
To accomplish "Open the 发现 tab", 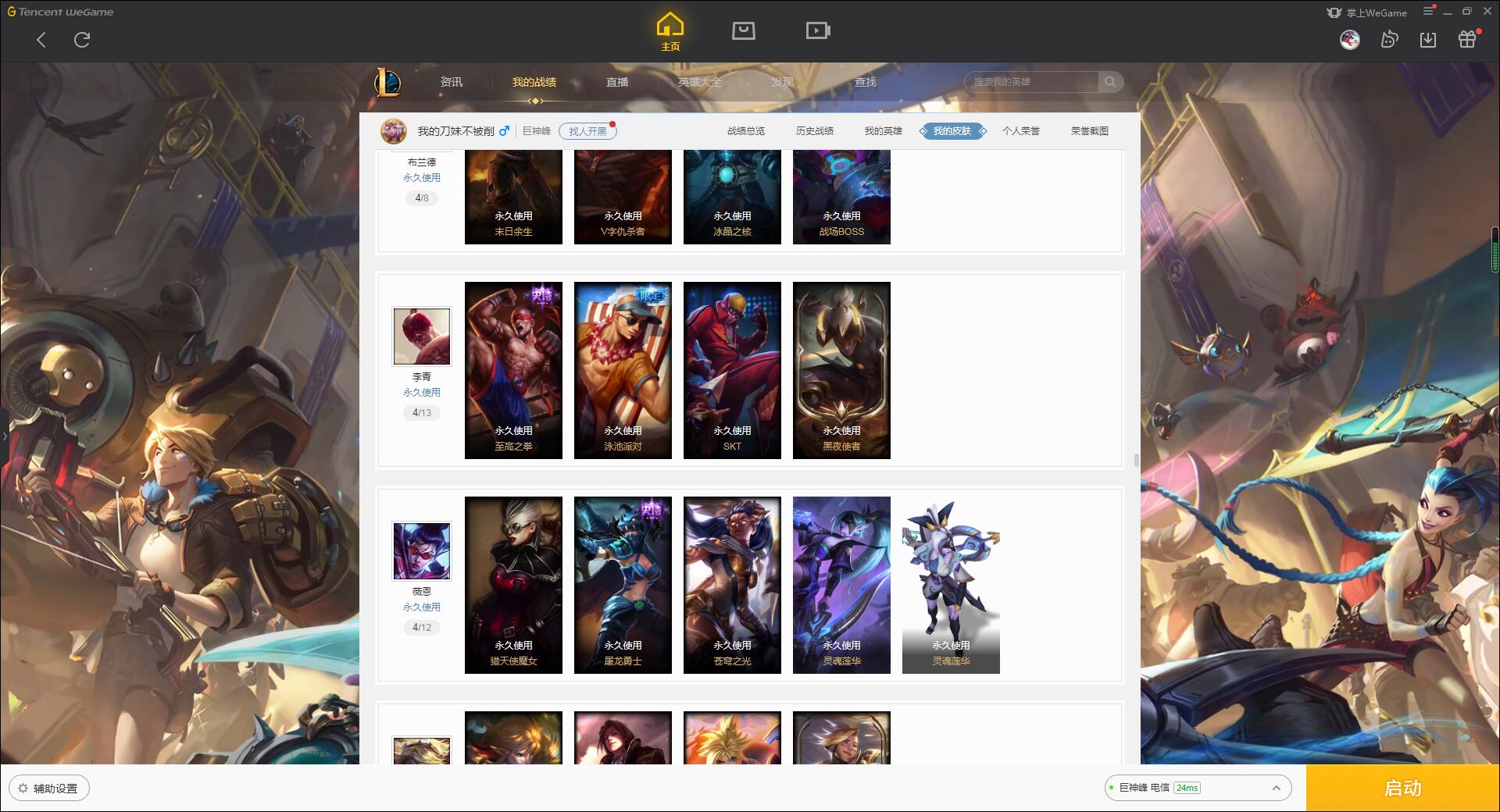I will 782,82.
